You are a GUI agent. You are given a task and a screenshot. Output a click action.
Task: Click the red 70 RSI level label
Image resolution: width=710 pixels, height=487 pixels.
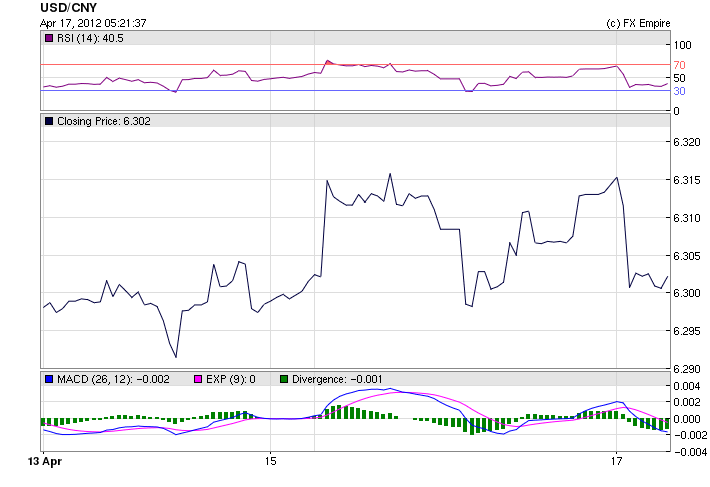pyautogui.click(x=679, y=65)
